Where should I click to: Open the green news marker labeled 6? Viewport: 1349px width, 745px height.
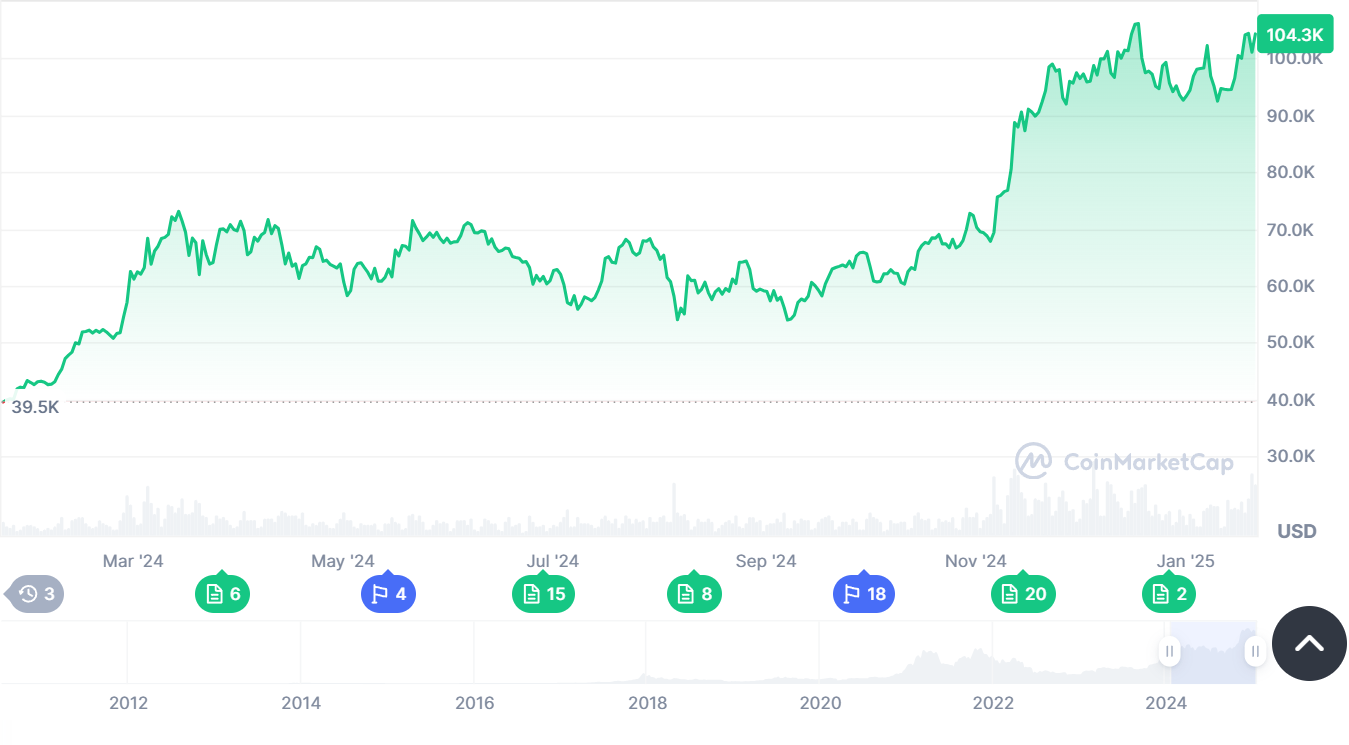click(222, 594)
